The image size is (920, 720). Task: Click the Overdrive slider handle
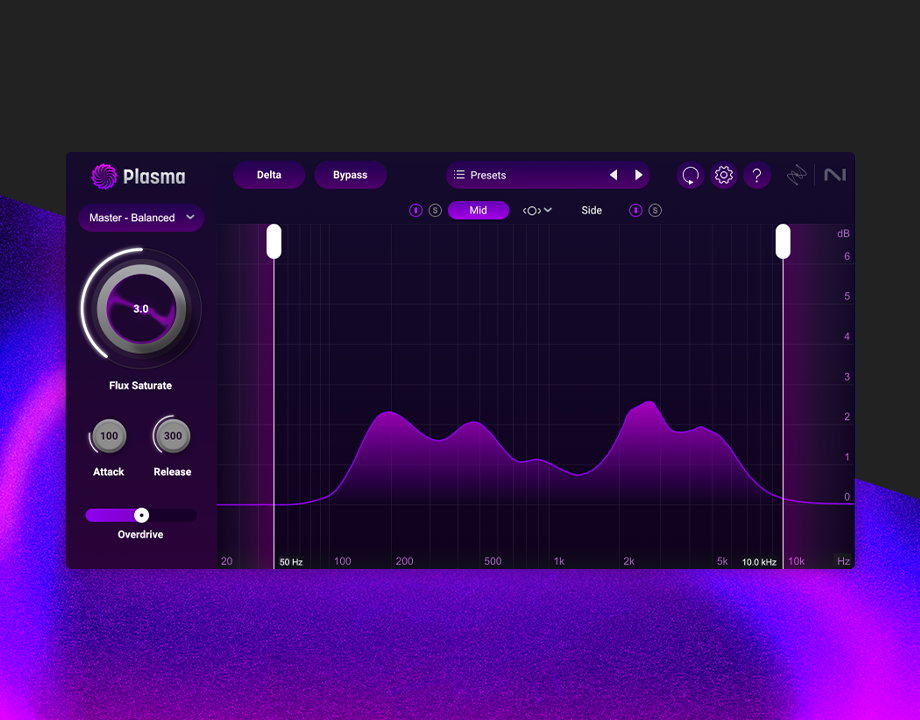pyautogui.click(x=142, y=515)
